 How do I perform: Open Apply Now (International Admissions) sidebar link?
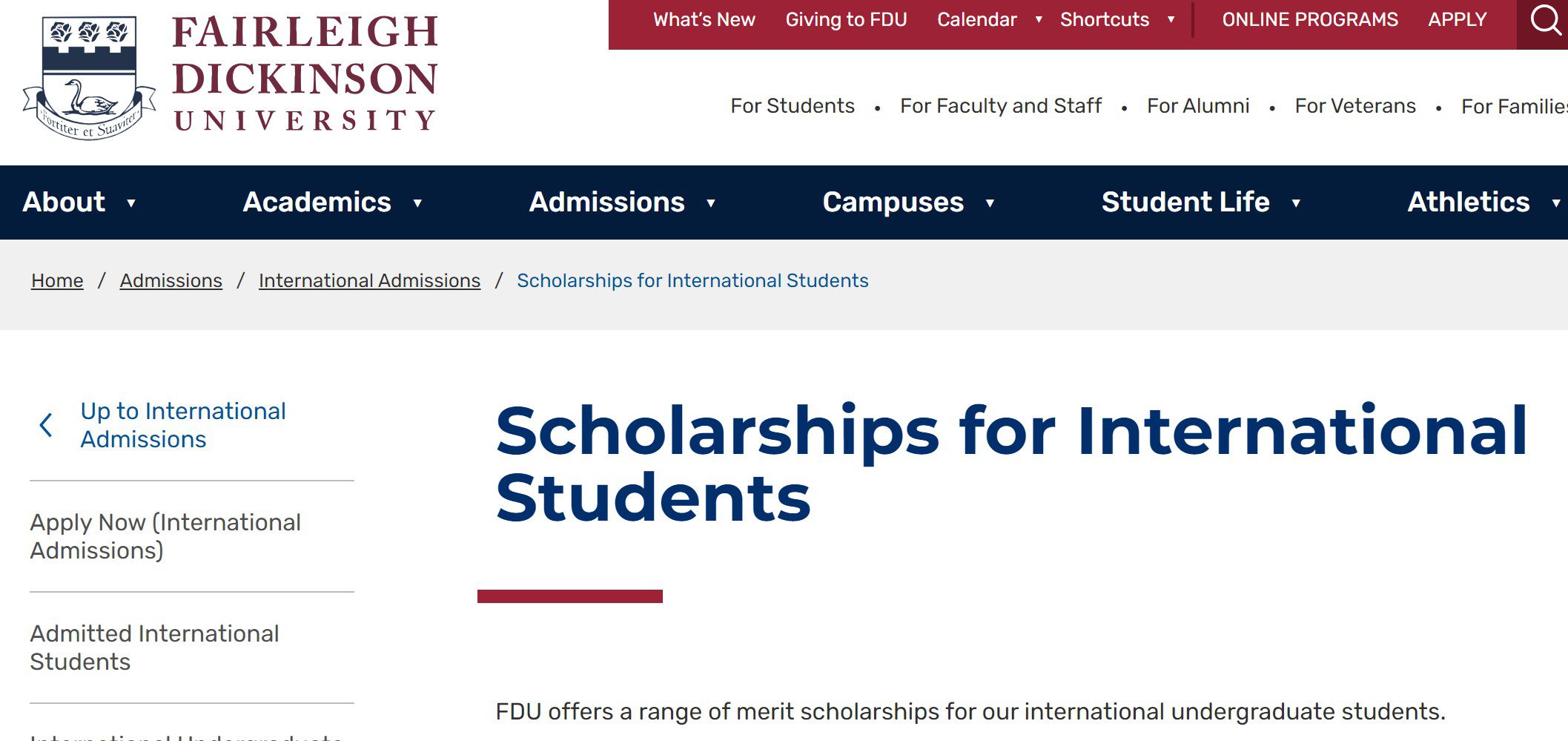click(165, 536)
